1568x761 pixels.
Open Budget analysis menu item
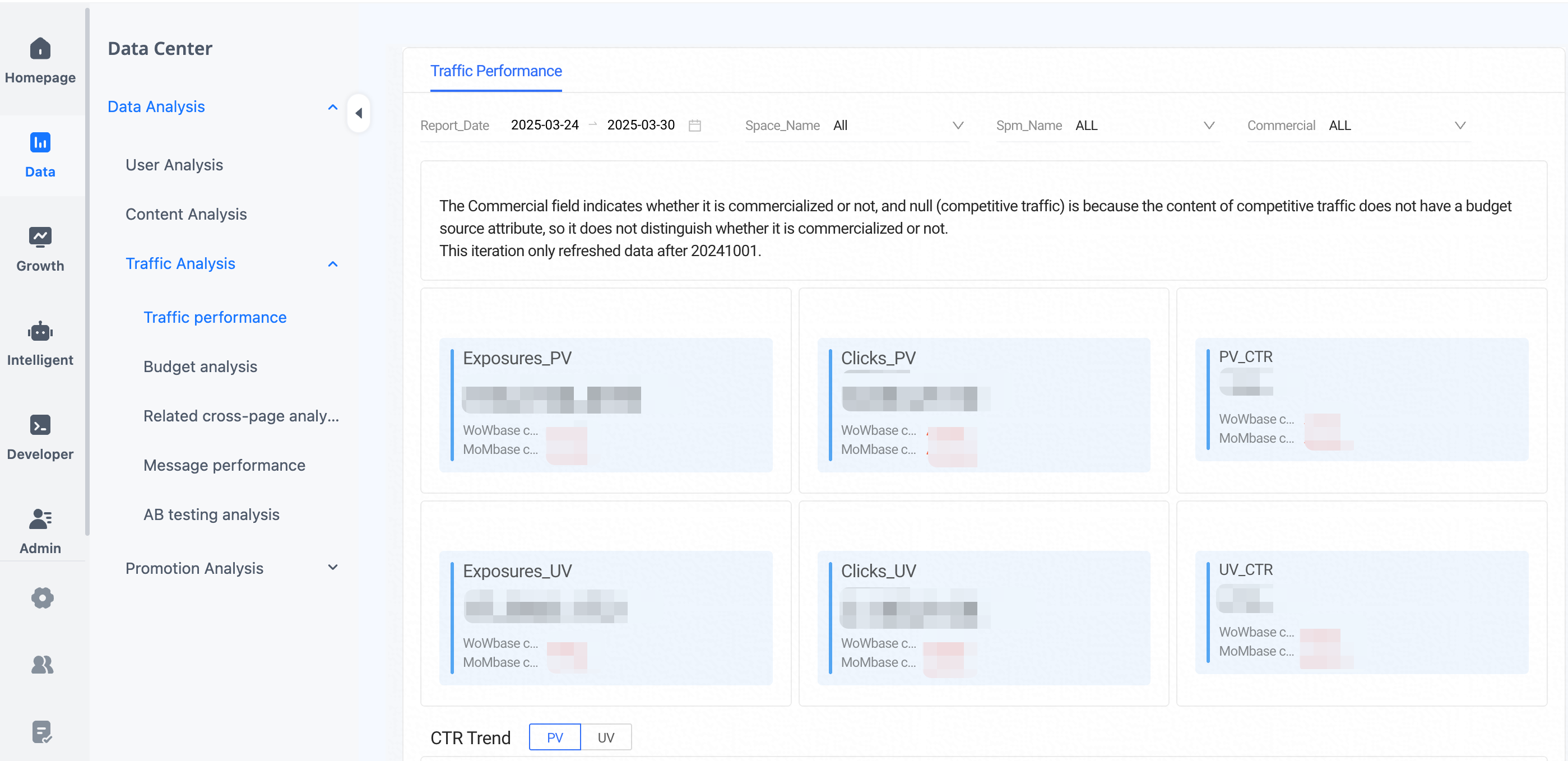200,366
